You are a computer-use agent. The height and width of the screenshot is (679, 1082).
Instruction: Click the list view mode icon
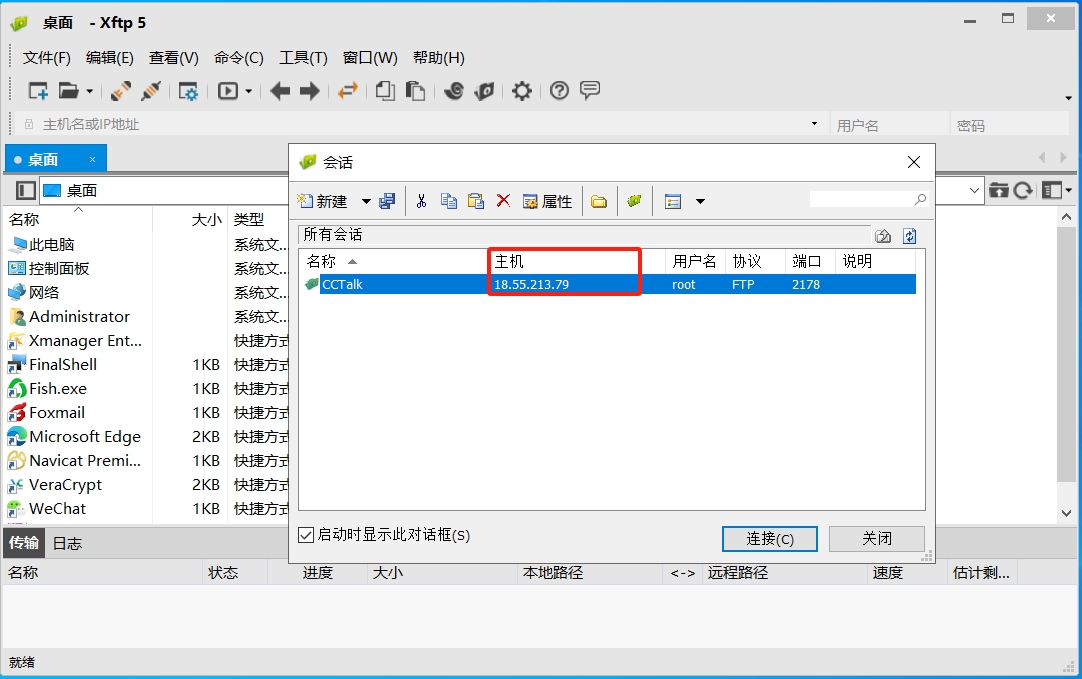click(673, 201)
